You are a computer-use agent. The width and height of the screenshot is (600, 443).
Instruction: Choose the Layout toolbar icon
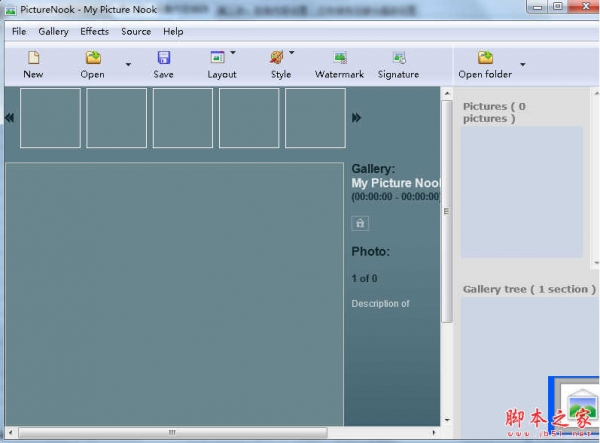tap(217, 58)
